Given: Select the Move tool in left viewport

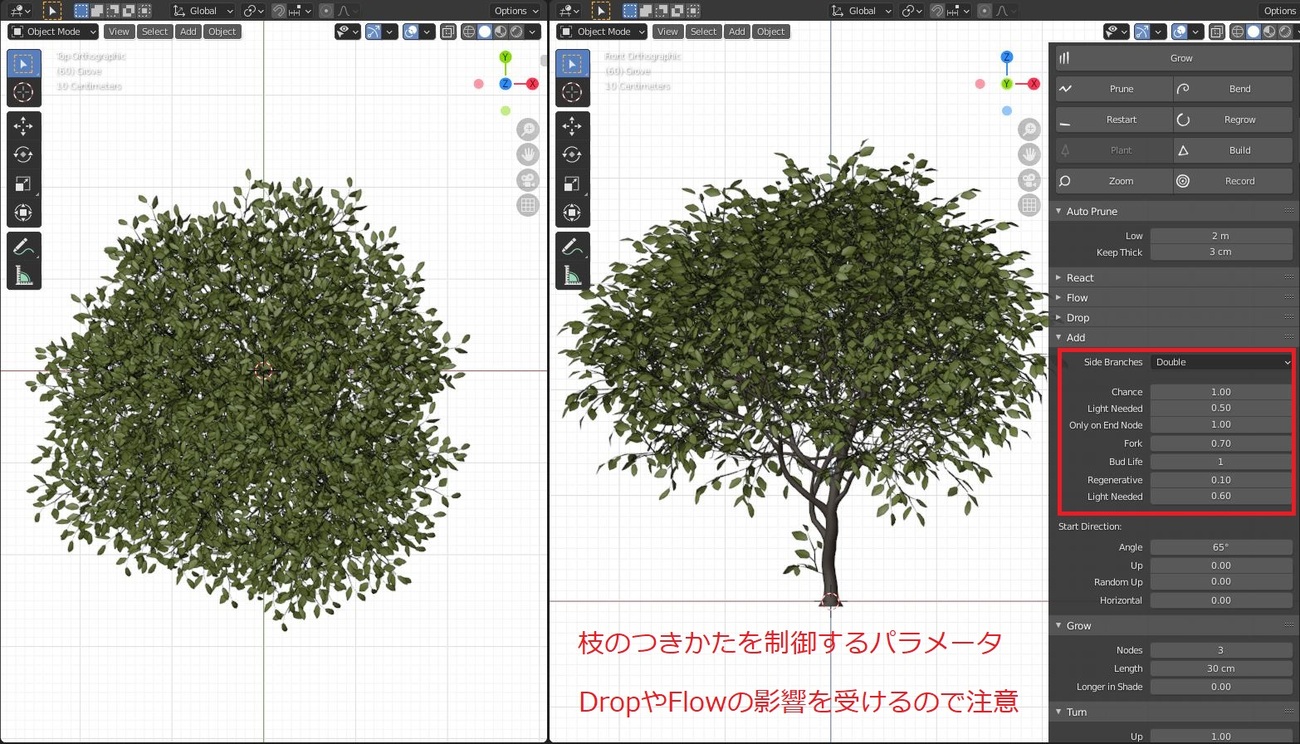Looking at the screenshot, I should pos(24,126).
